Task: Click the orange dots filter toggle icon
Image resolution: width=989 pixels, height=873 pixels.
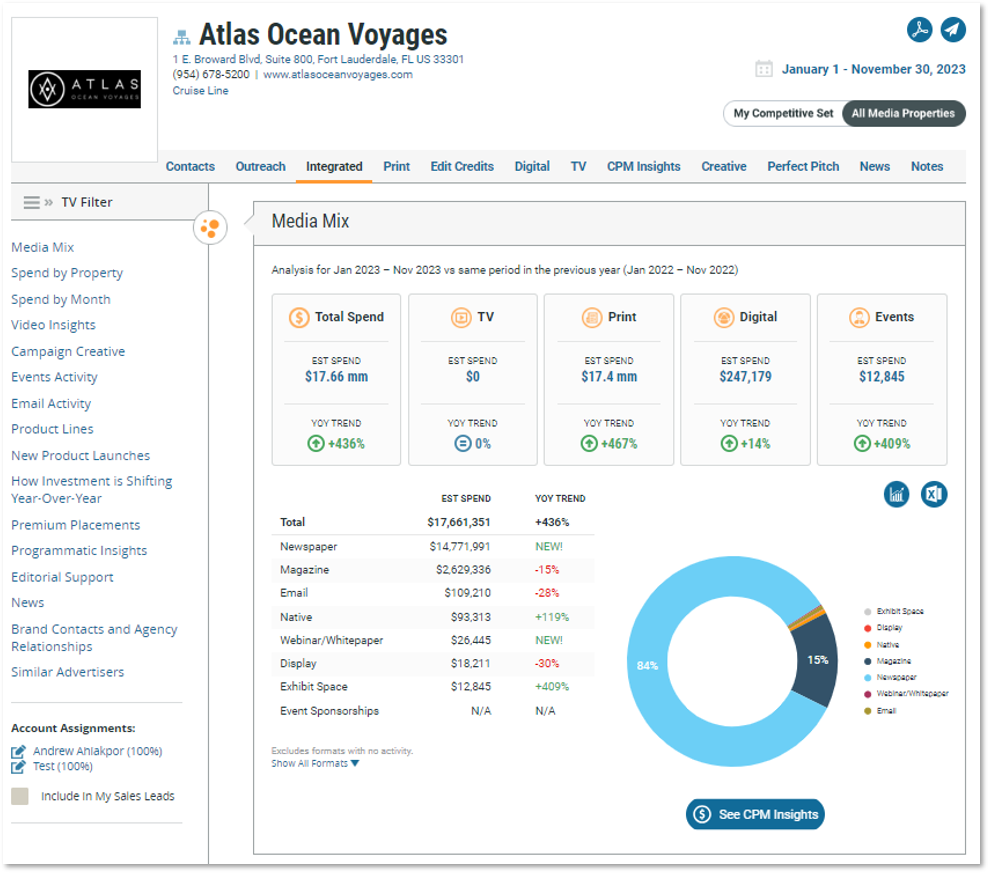Action: point(210,228)
